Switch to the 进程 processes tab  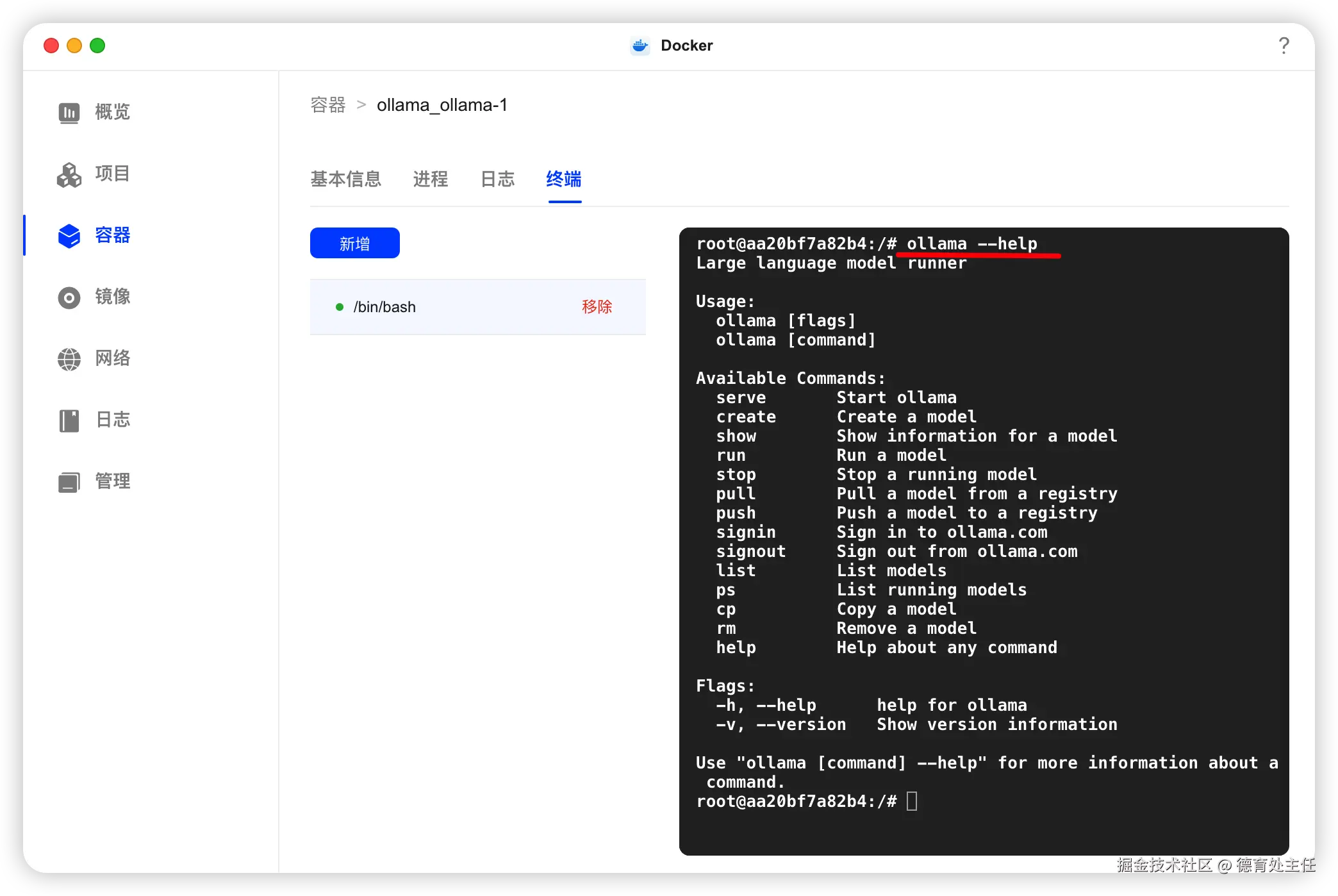click(430, 179)
